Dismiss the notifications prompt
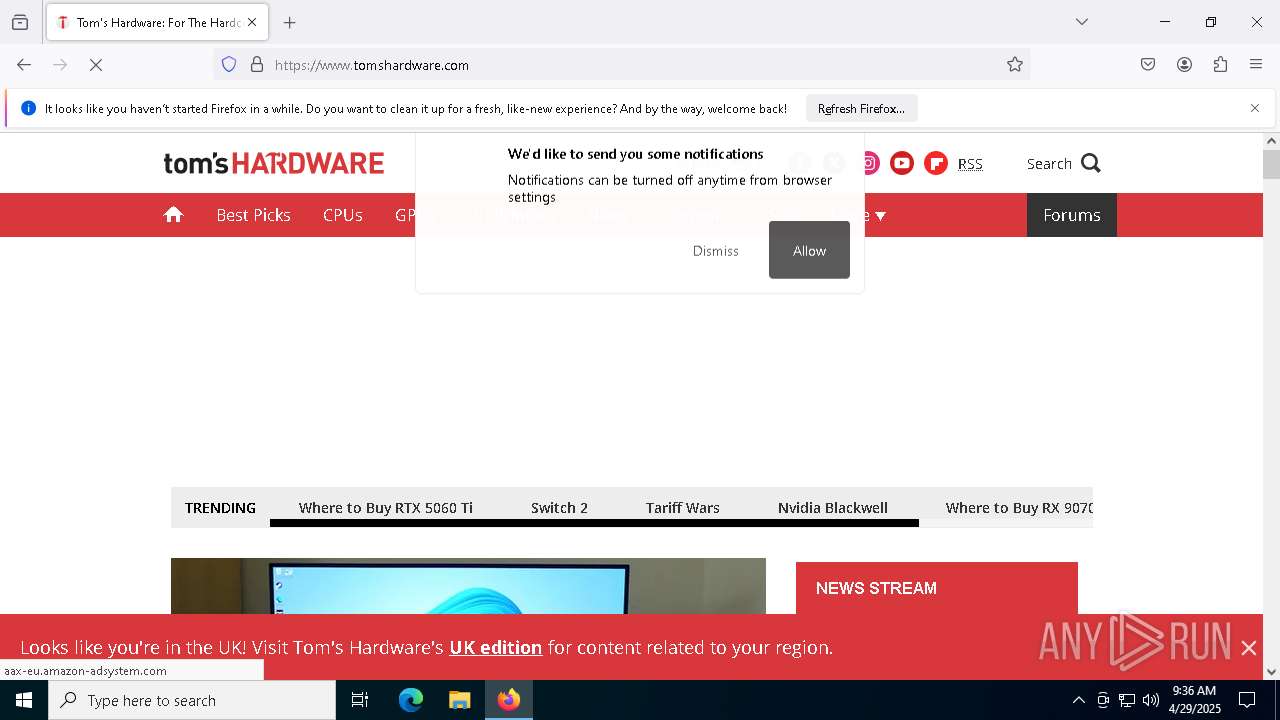The image size is (1280, 720). (x=716, y=251)
